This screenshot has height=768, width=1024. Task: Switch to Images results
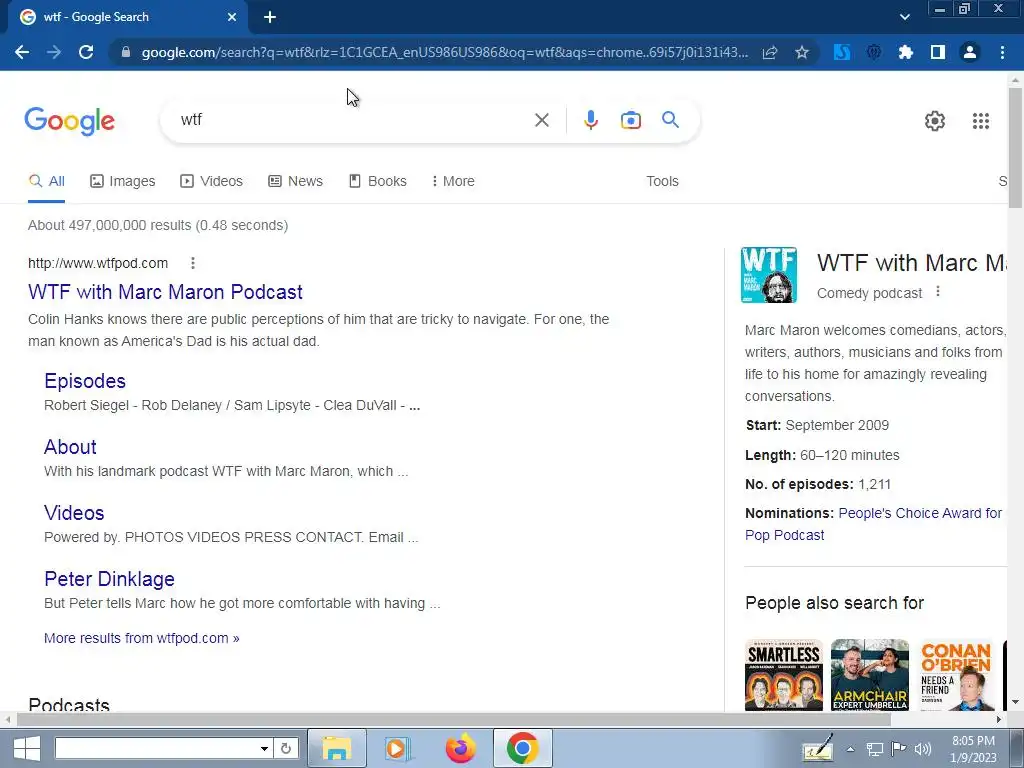(x=123, y=181)
